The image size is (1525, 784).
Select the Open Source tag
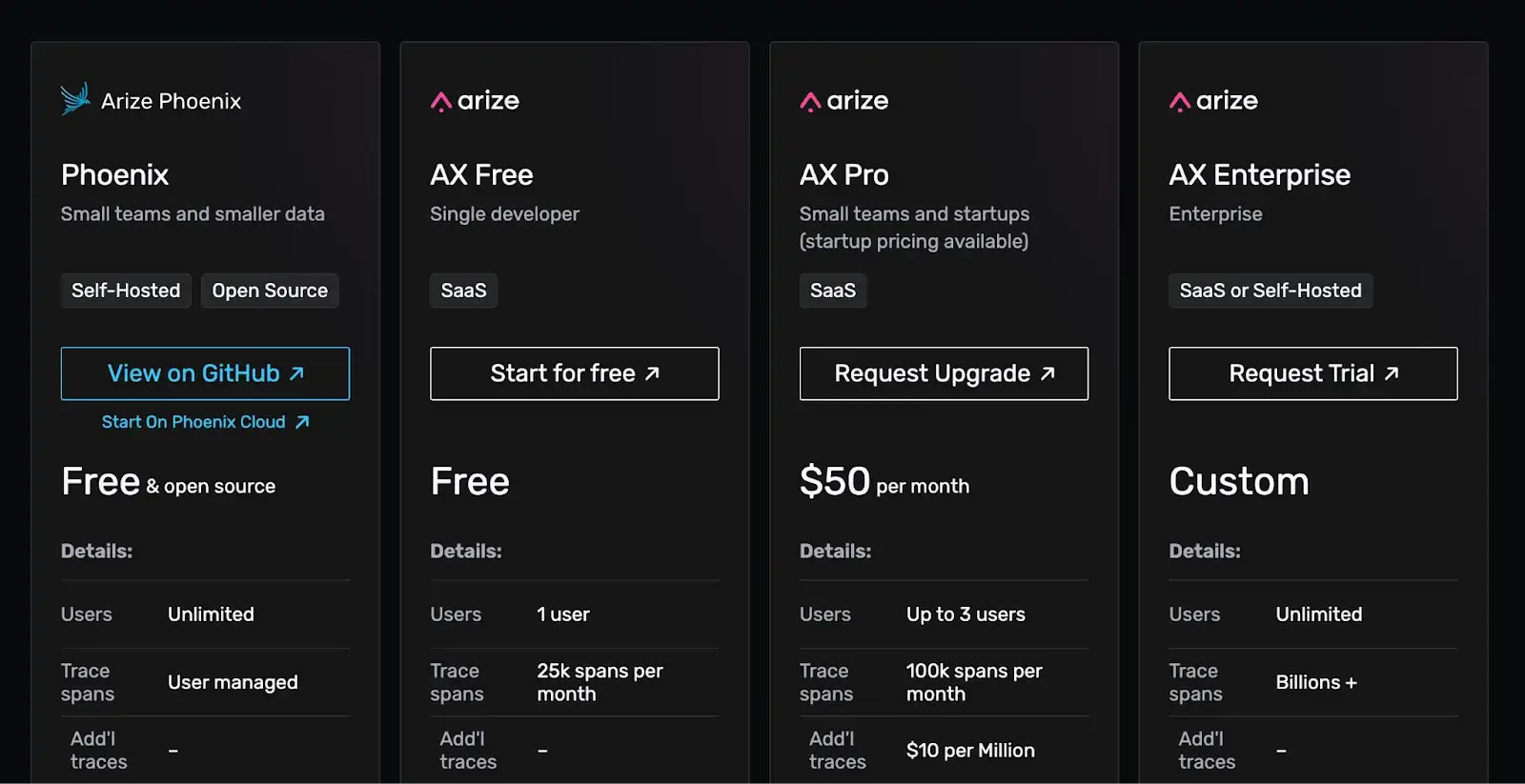click(270, 291)
